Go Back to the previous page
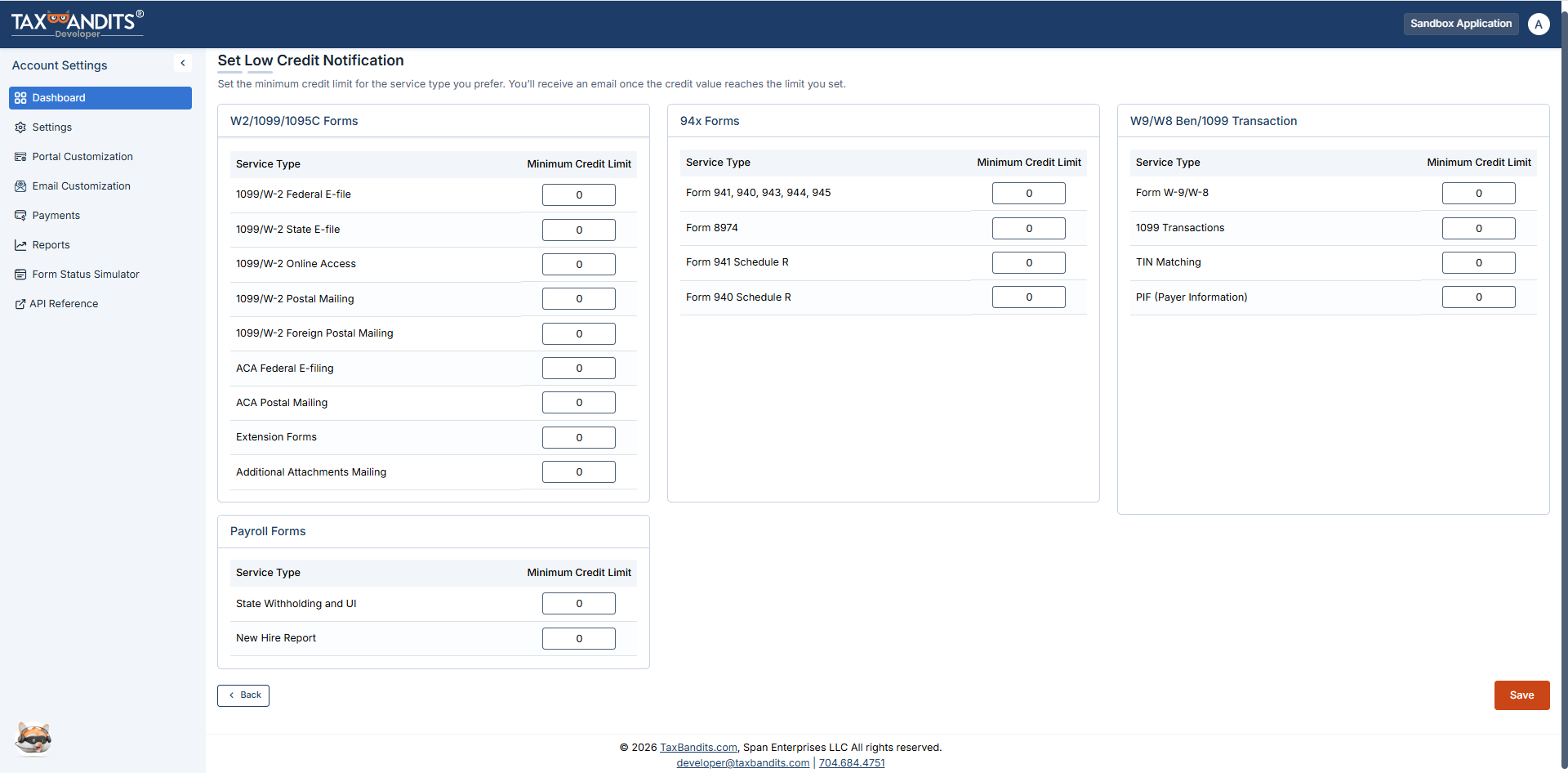 point(243,695)
